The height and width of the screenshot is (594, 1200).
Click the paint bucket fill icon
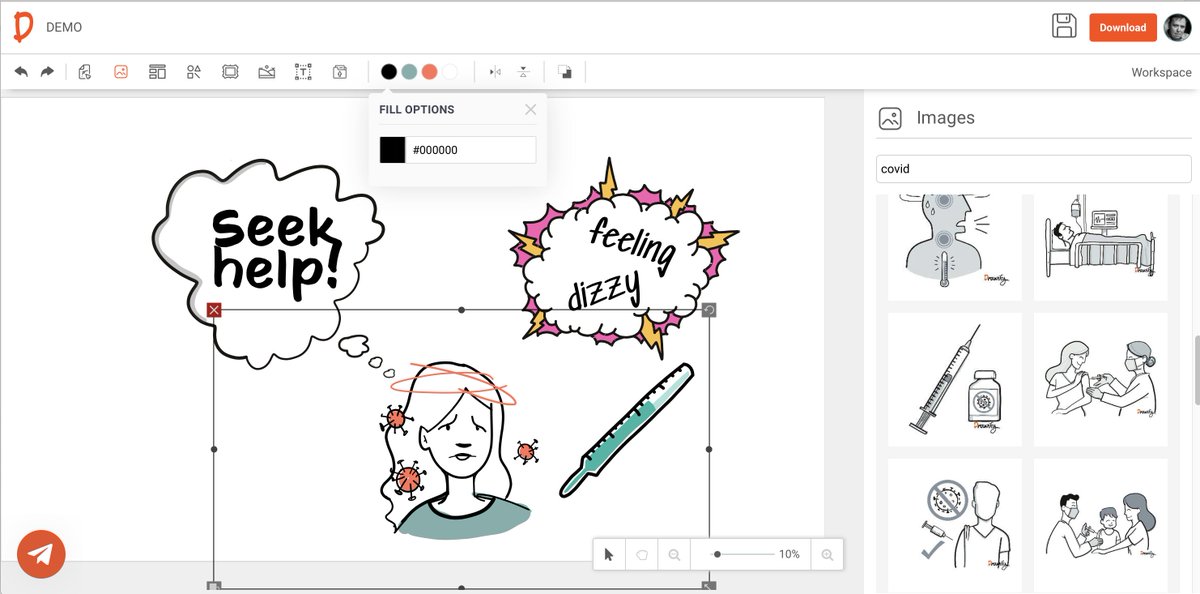pyautogui.click(x=339, y=71)
